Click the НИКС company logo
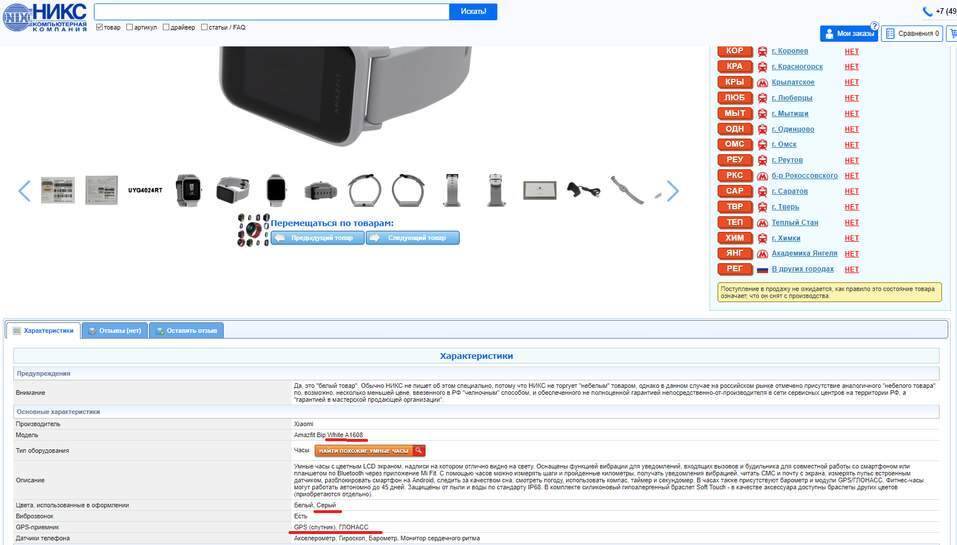The height and width of the screenshot is (545, 957). tap(45, 16)
